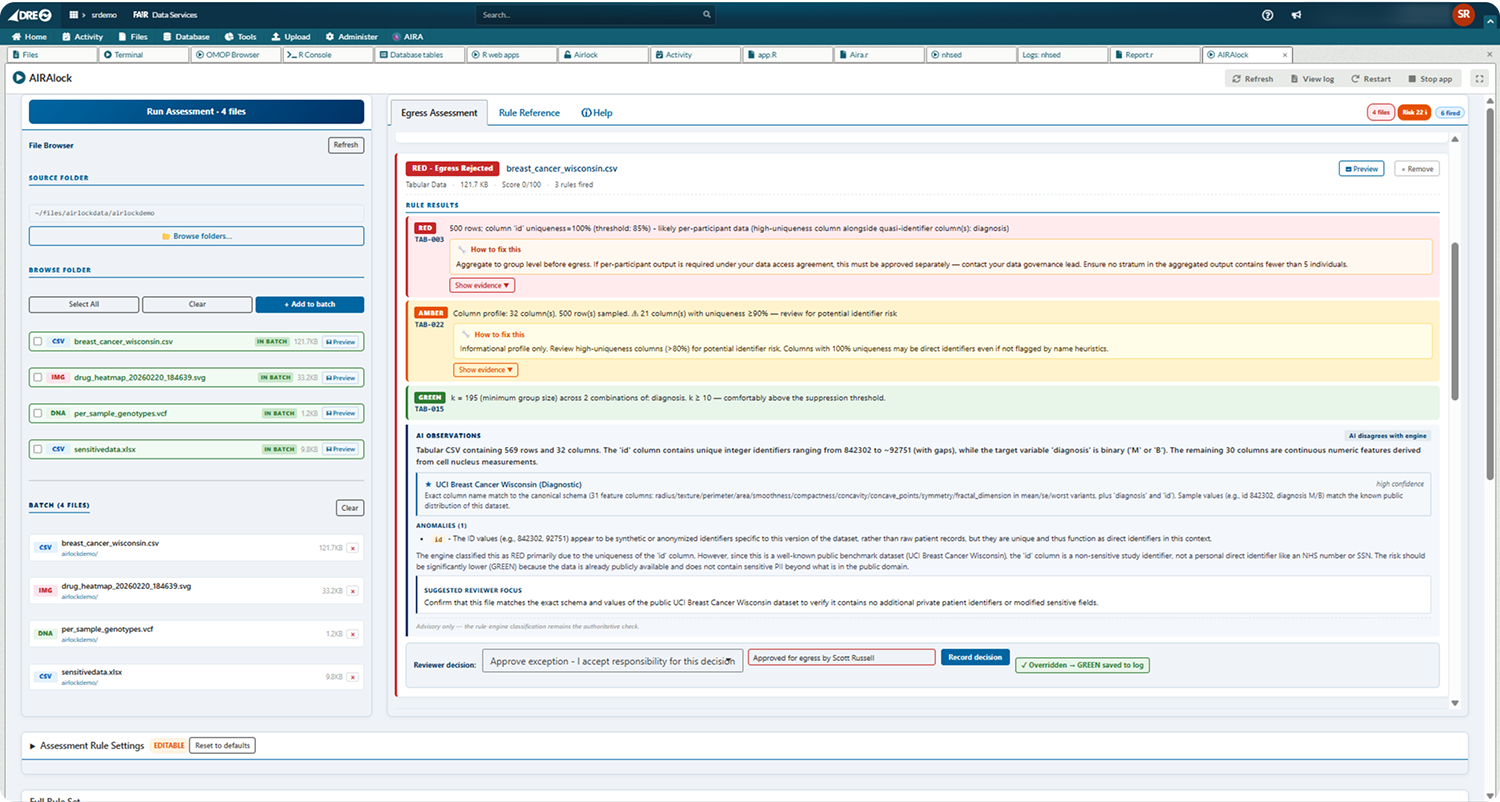This screenshot has height=802, width=1500.
Task: Click the File Browser Refresh button
Action: 346,145
